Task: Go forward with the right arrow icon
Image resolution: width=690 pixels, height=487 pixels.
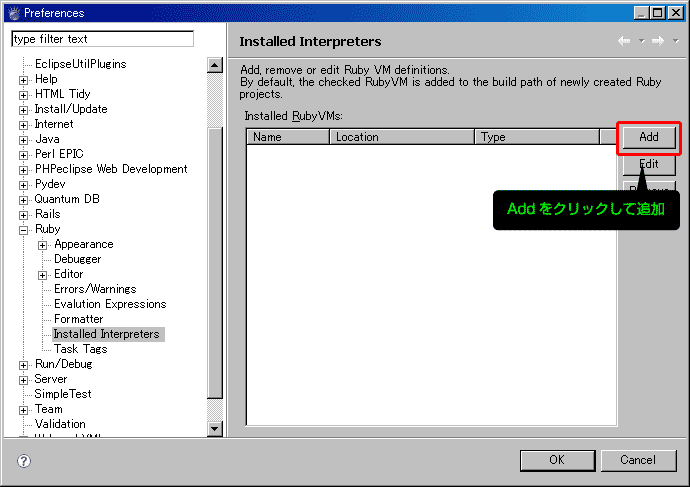Action: point(658,41)
